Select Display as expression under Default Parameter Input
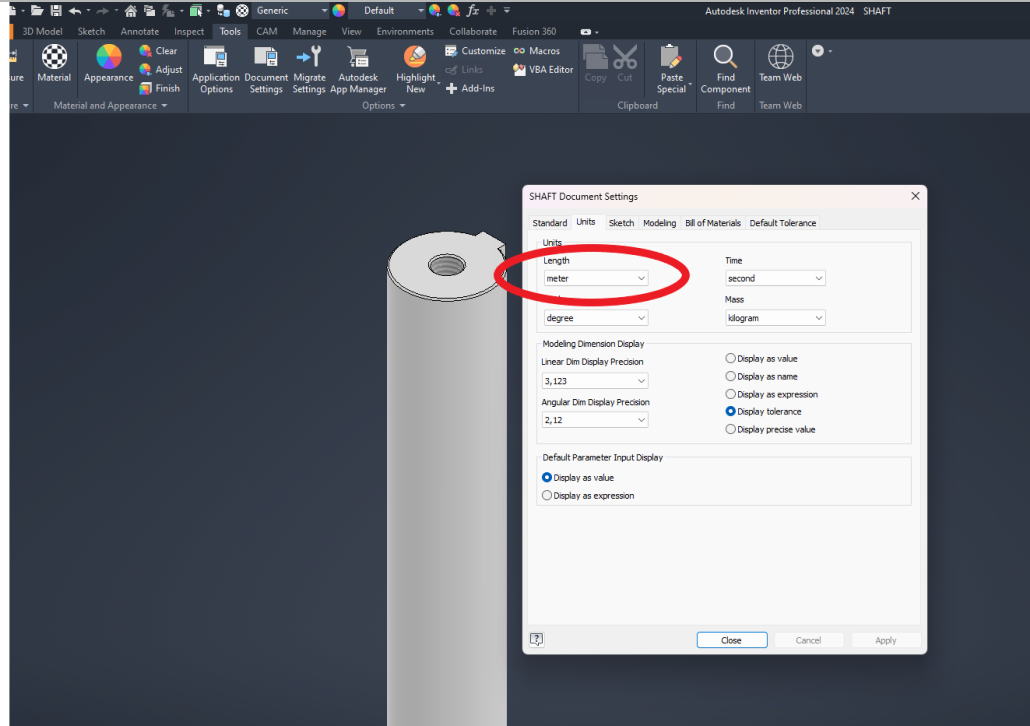Screen dimensions: 1030x726 [547, 495]
